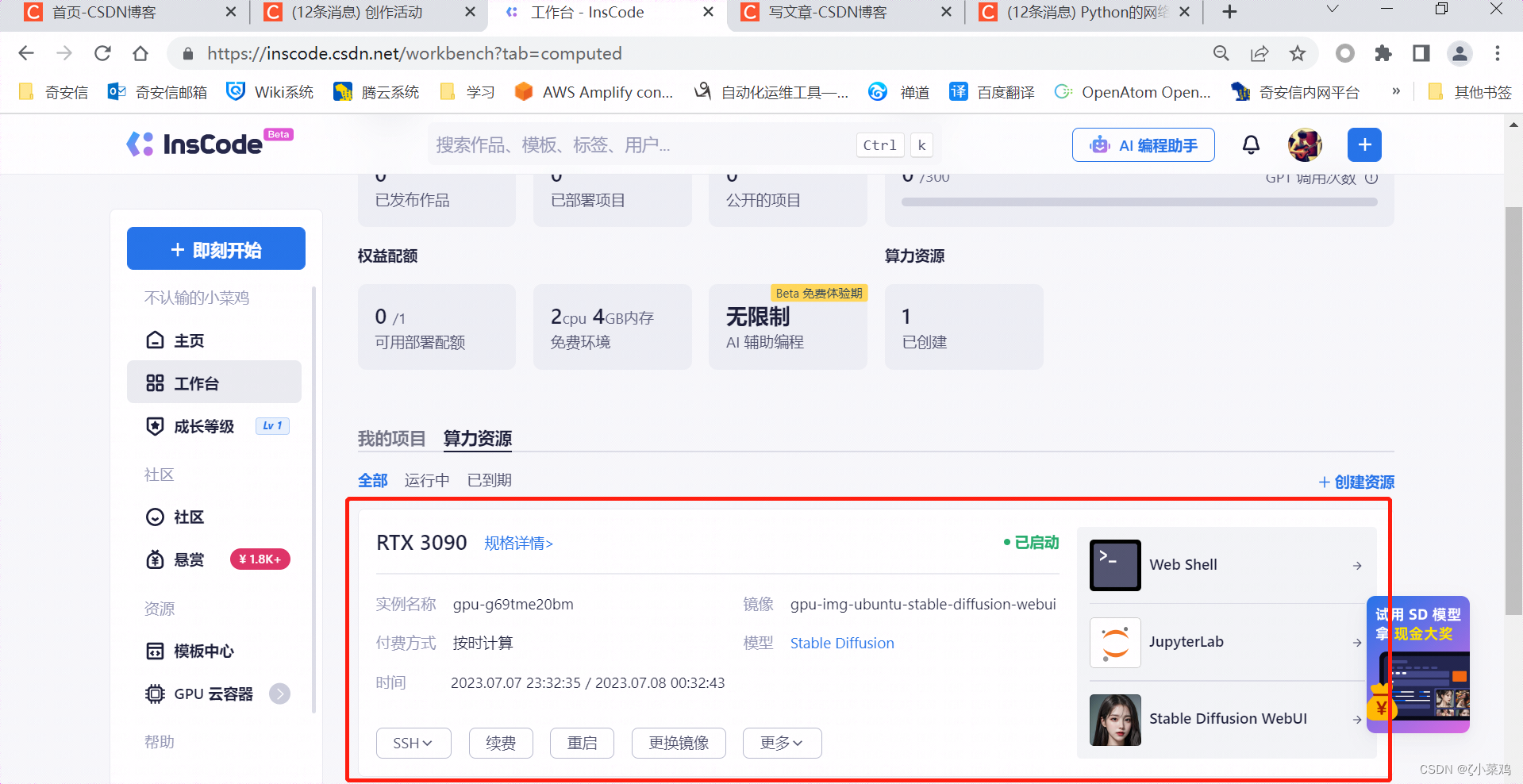Screen dimensions: 1523x784
Task: Open the Chrome three-dot menu
Action: (1498, 53)
